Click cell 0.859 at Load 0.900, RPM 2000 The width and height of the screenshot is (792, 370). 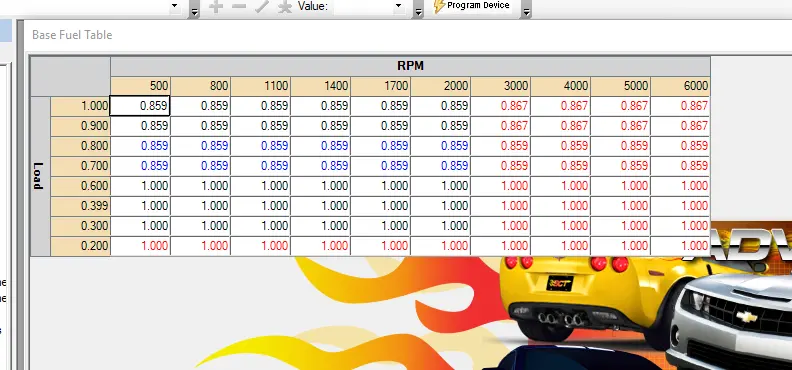tap(441, 126)
